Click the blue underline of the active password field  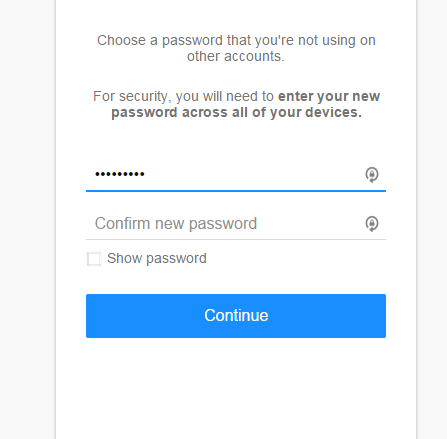coord(236,191)
